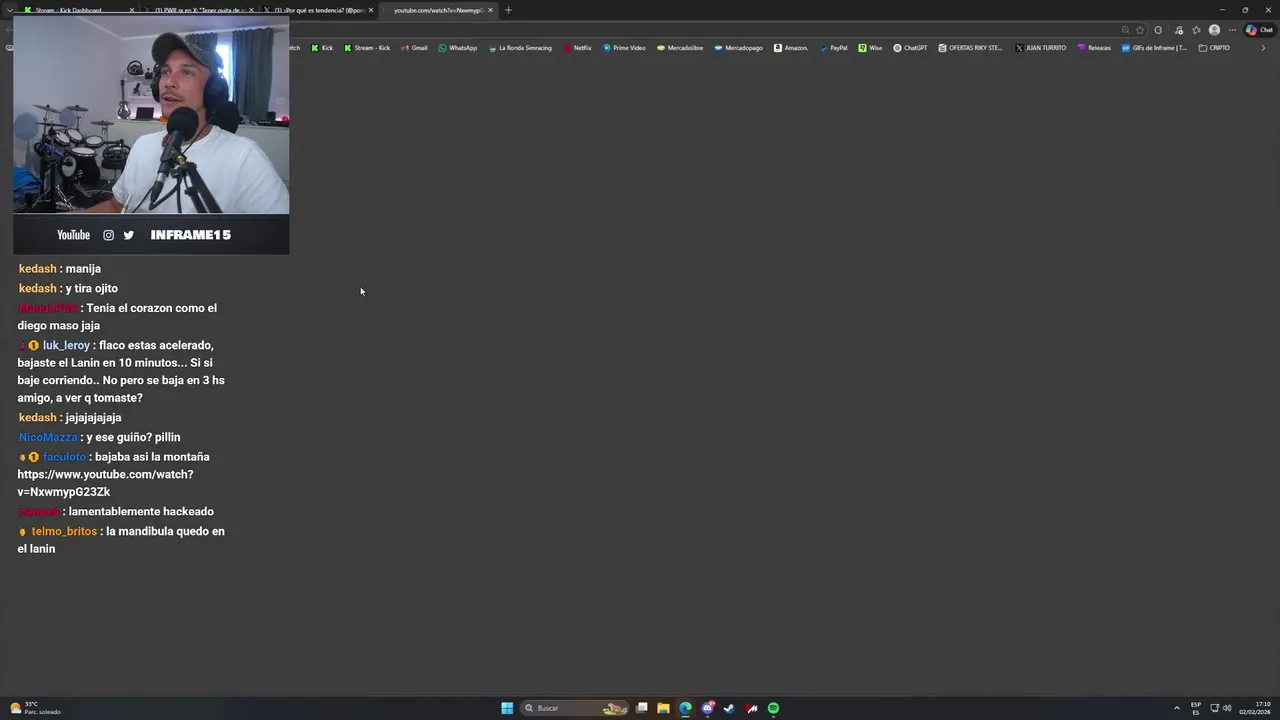Click the telmo_britos username in chat

tap(64, 532)
